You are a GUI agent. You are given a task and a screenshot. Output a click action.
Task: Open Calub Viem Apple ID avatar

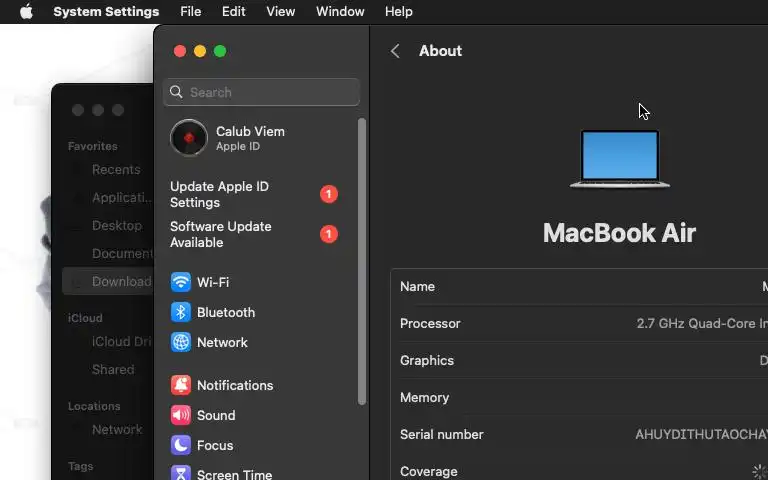[189, 138]
